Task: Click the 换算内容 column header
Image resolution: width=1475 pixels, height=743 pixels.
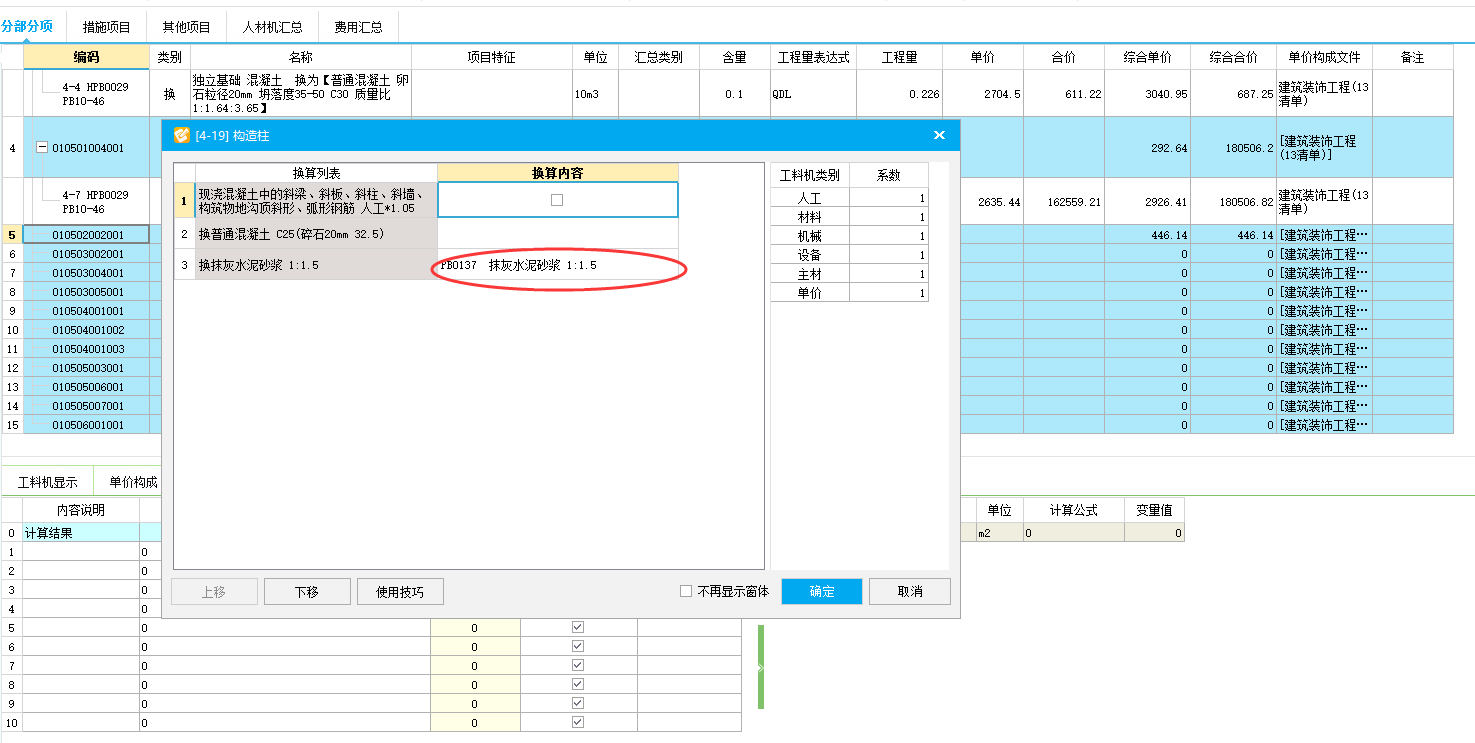Action: 558,173
